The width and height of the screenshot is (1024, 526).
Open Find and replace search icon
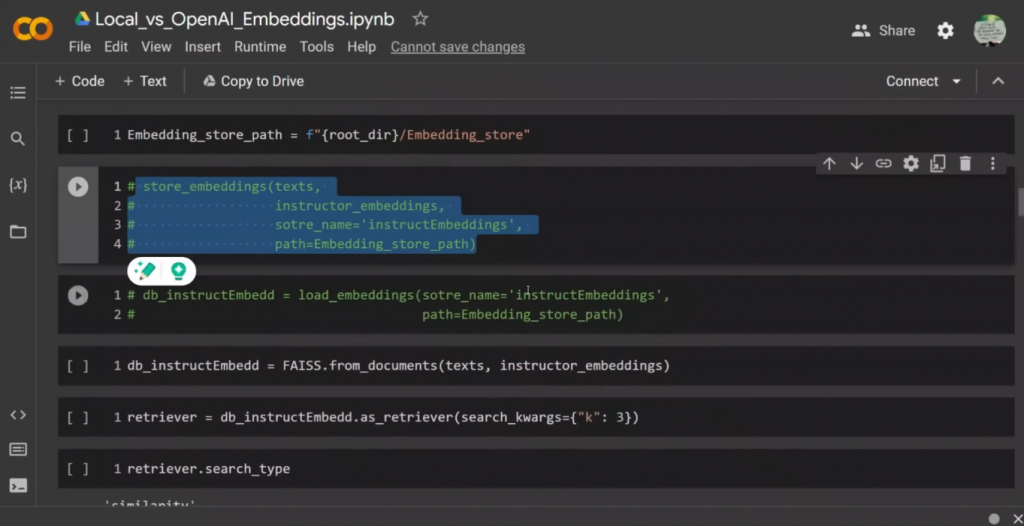pos(17,139)
